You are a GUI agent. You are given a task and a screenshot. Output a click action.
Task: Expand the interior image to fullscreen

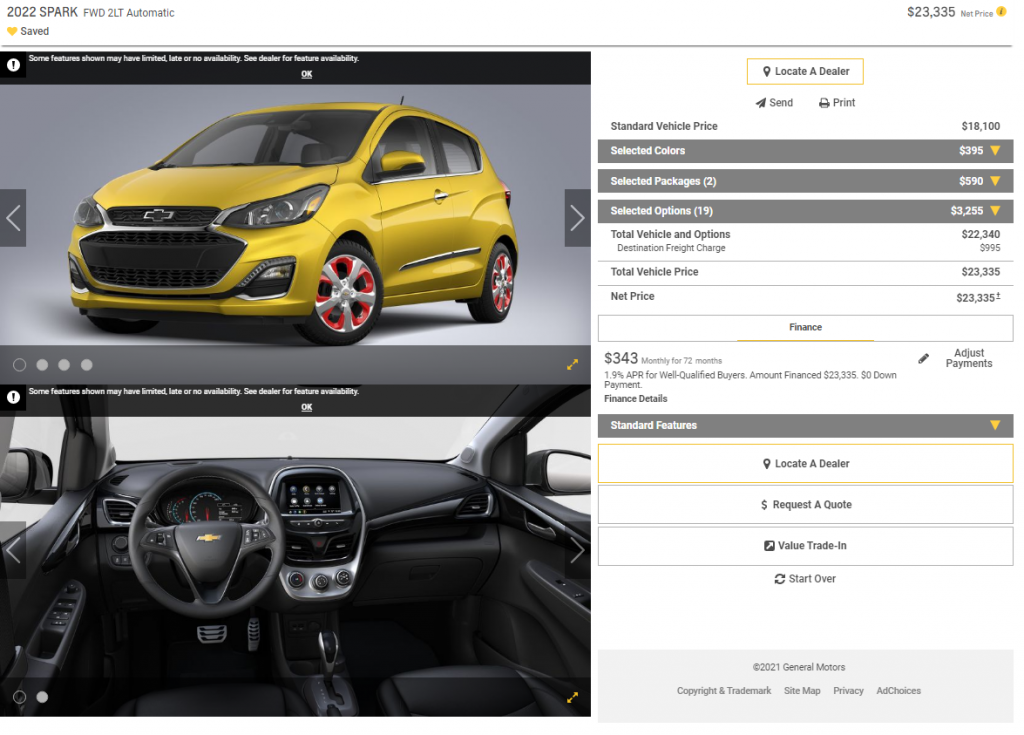[x=572, y=697]
